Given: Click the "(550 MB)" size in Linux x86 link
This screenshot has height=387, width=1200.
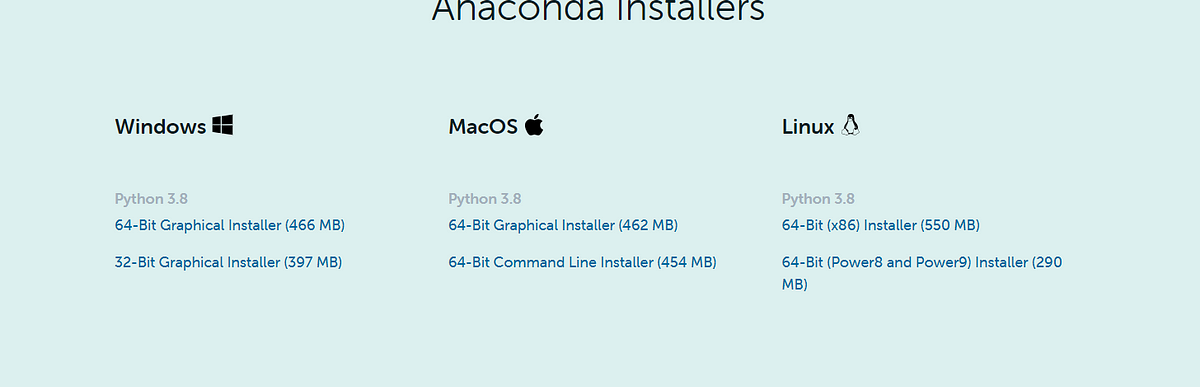Looking at the screenshot, I should click(950, 225).
